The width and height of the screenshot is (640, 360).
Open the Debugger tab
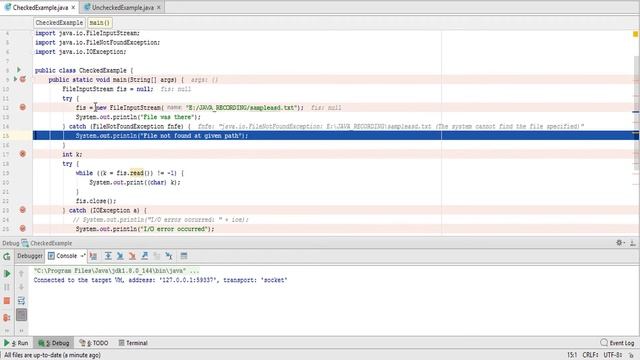point(30,256)
